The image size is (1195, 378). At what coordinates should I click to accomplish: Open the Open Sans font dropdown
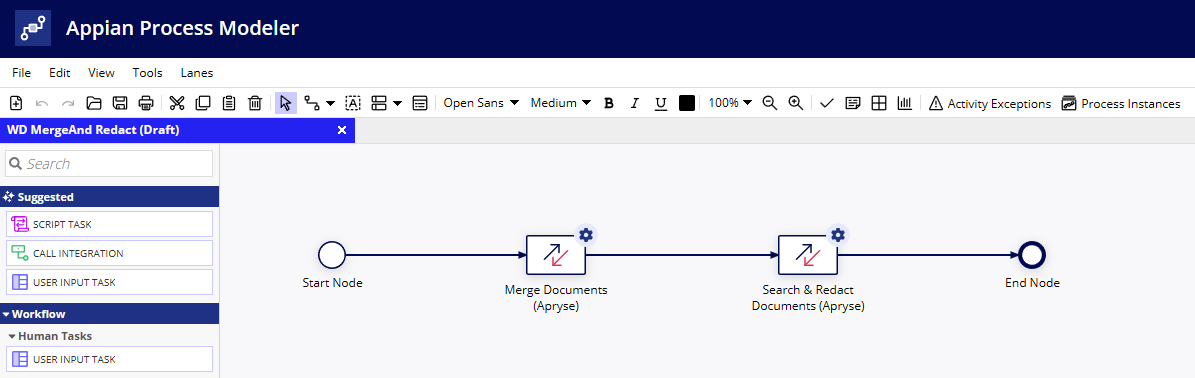click(481, 103)
